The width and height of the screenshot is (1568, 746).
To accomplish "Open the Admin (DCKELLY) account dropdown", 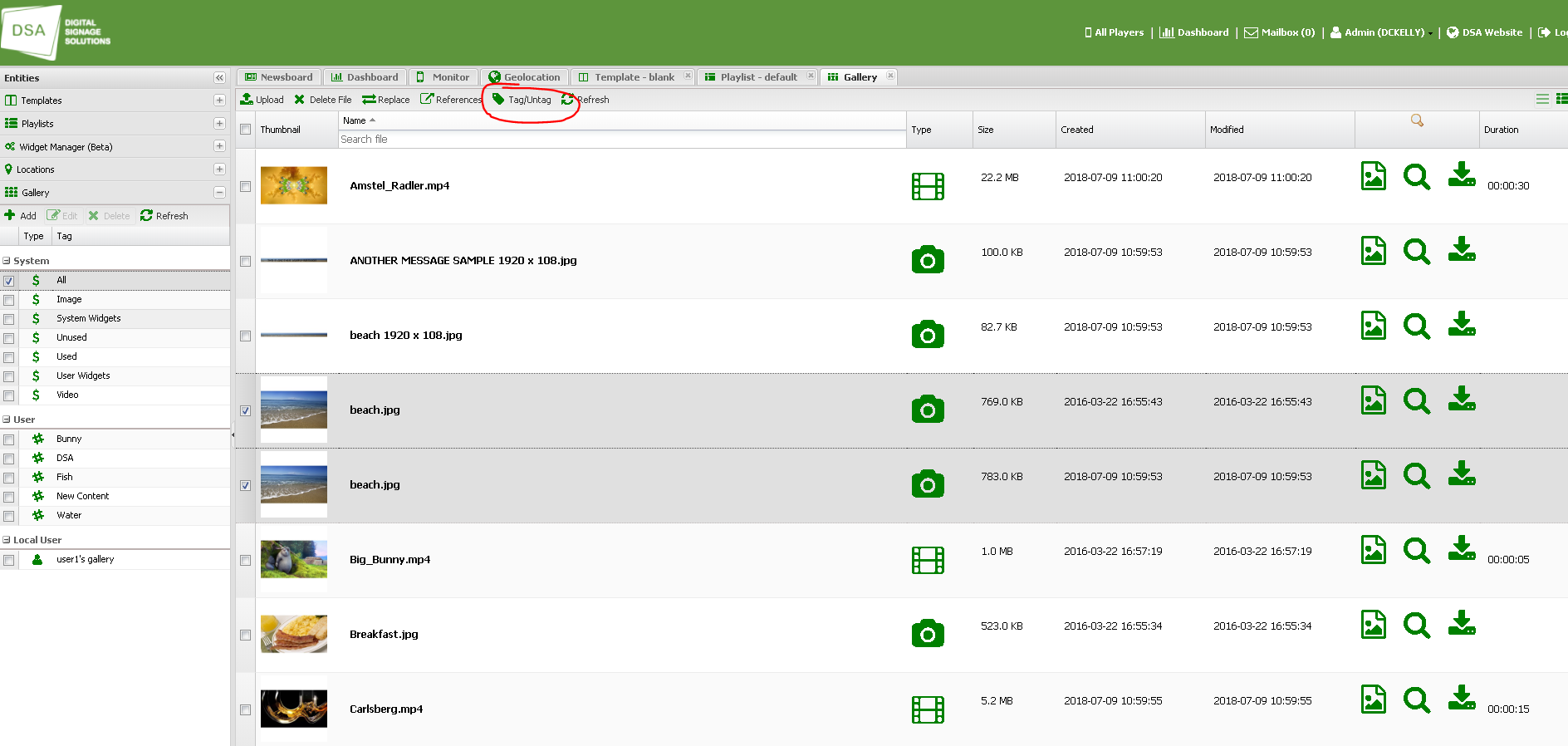I will (1382, 32).
